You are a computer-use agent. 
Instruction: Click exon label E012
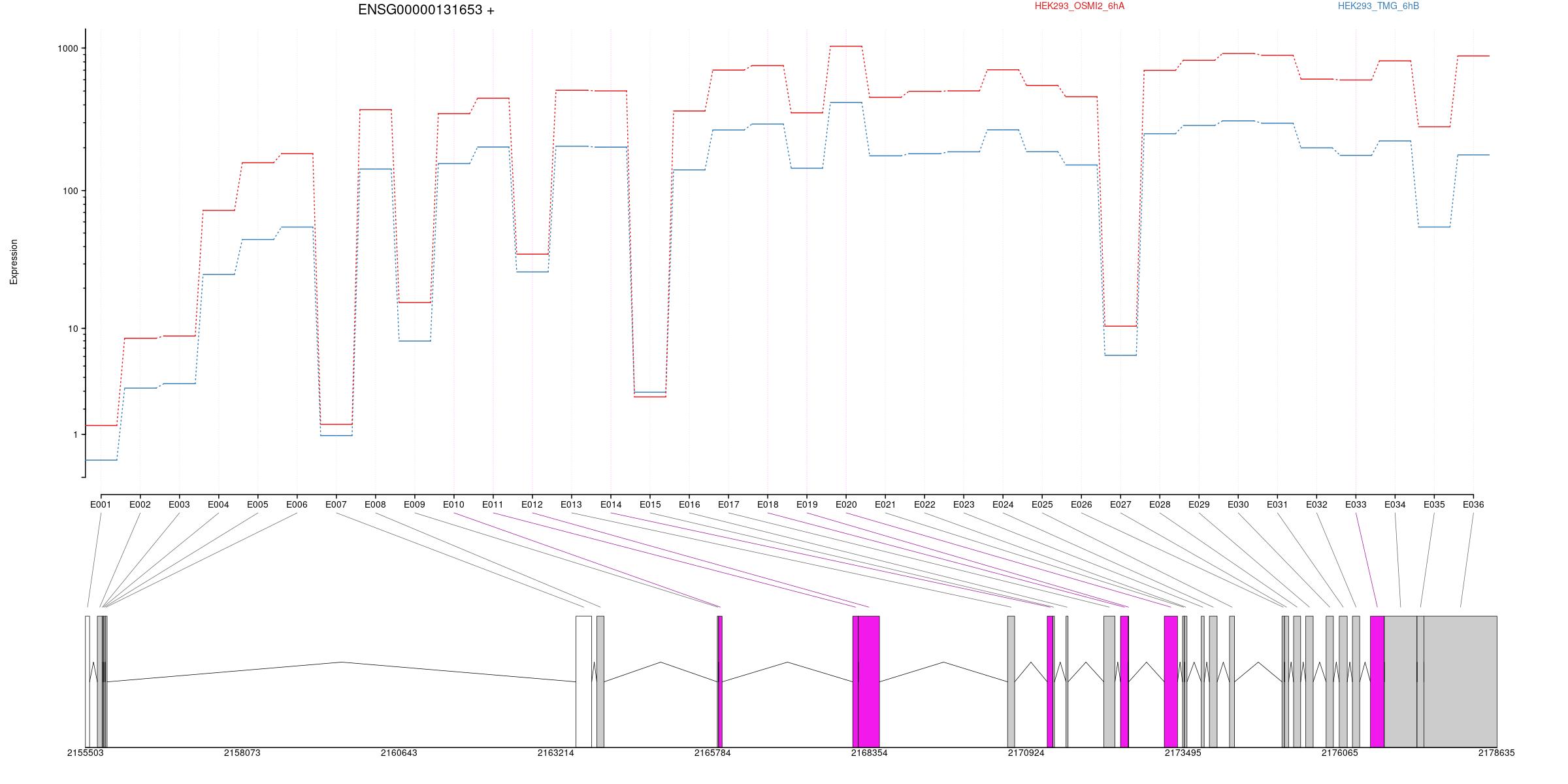tap(532, 504)
